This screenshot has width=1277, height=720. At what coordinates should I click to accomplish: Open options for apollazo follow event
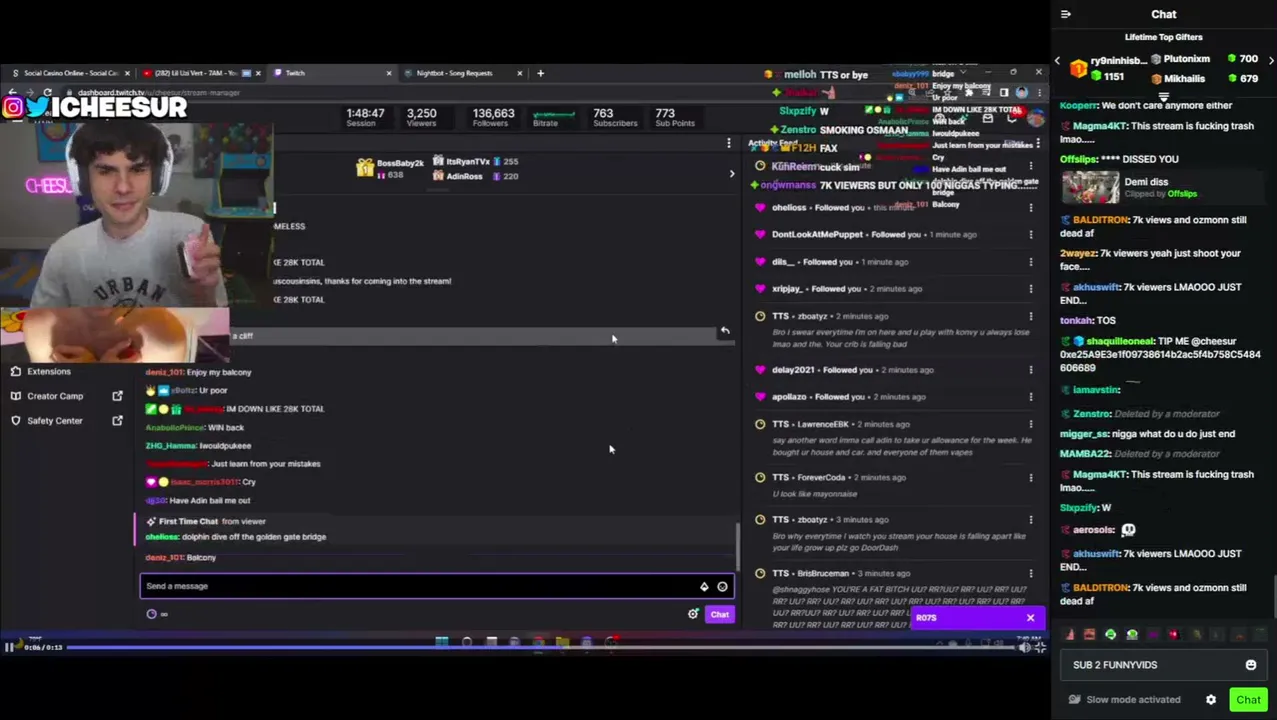point(1031,397)
